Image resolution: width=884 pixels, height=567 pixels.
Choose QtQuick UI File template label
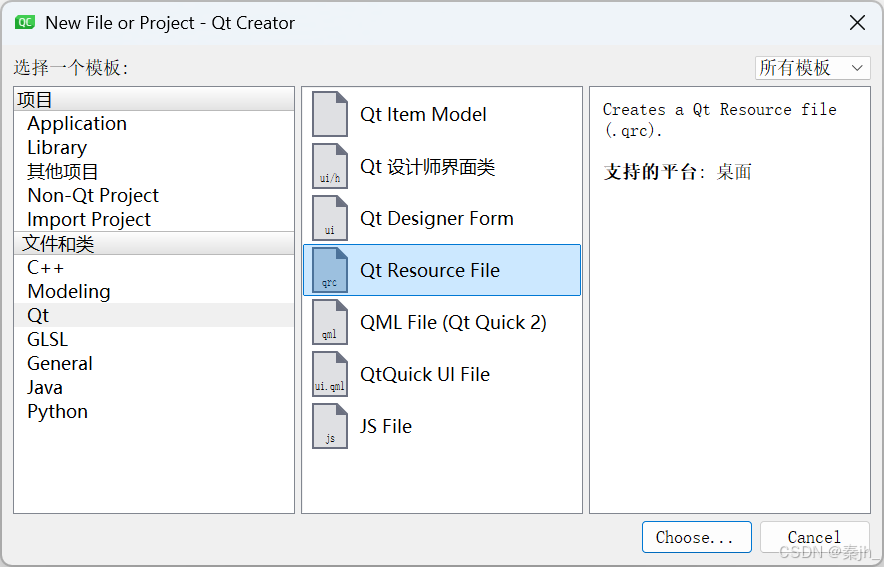point(425,374)
